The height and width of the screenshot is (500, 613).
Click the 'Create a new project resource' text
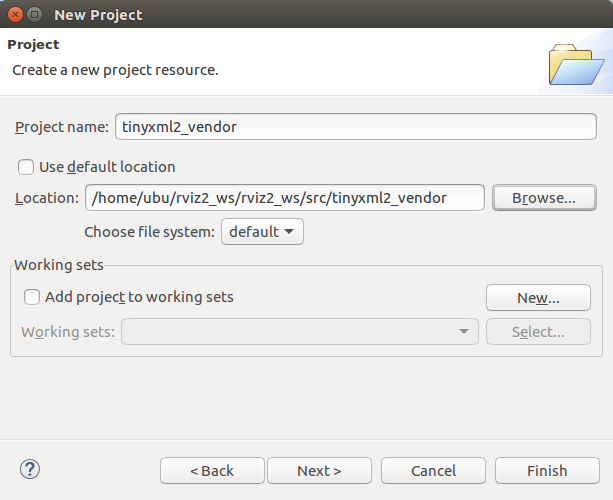115,71
